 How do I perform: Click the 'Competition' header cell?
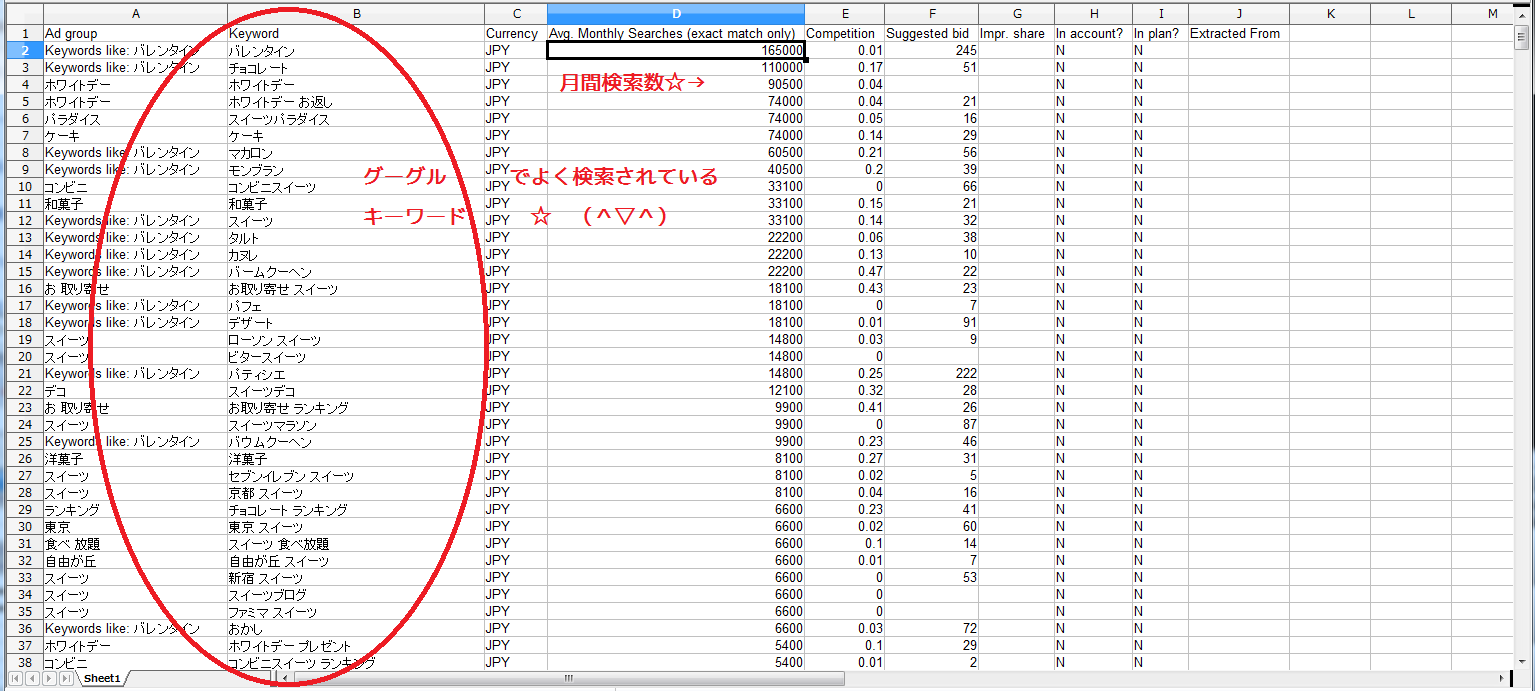tap(844, 33)
